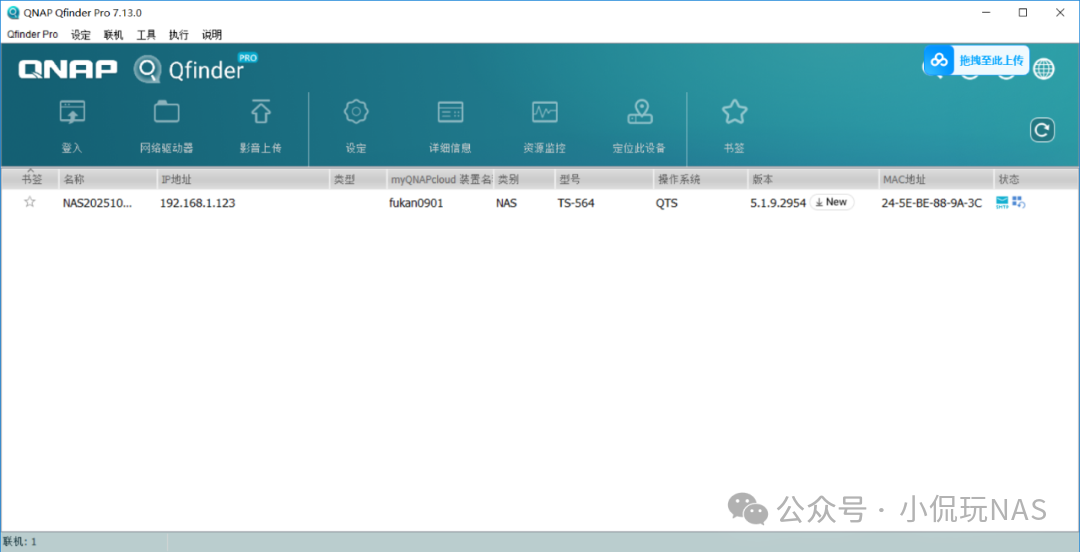Click the 登入 login toolbar icon

(x=72, y=112)
